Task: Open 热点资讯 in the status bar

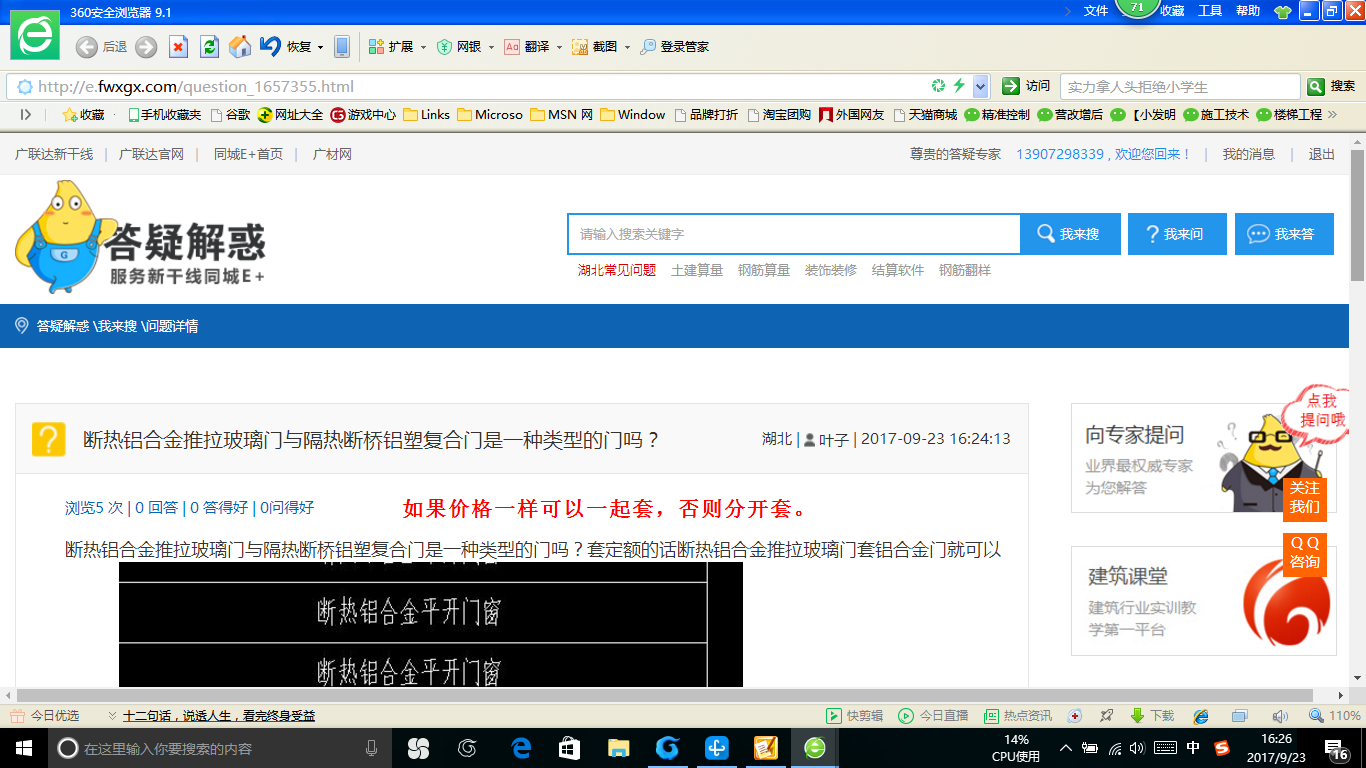Action: click(1018, 716)
